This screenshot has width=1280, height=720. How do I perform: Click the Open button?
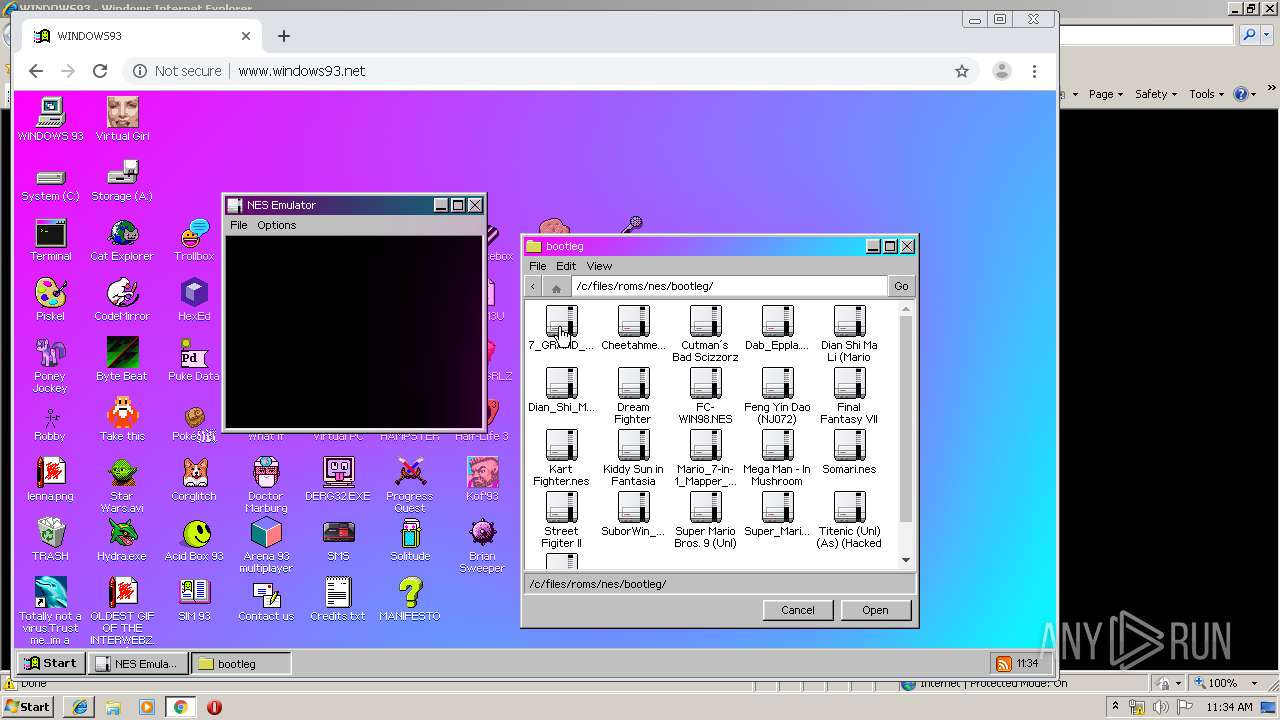pos(875,610)
